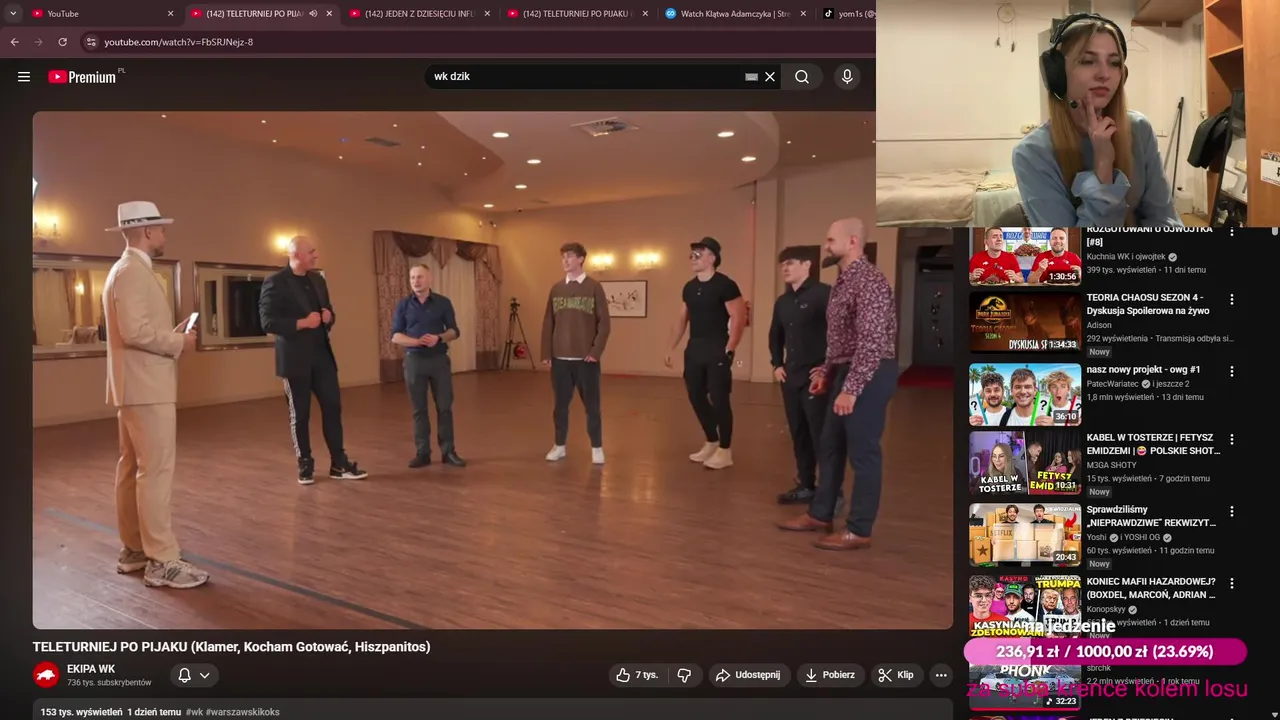Open EKIPA WK channel avatar
The width and height of the screenshot is (1280, 720).
(x=46, y=675)
